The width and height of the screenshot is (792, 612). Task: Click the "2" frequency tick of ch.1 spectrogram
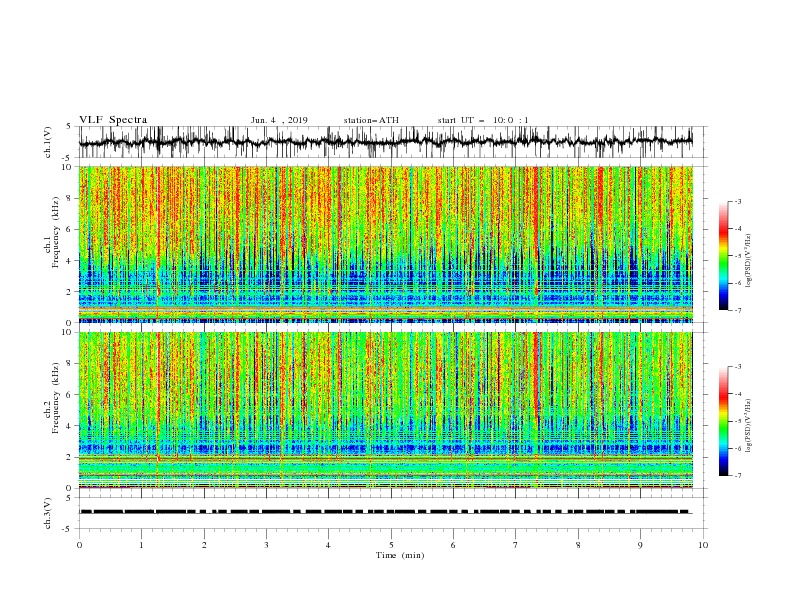(x=71, y=292)
